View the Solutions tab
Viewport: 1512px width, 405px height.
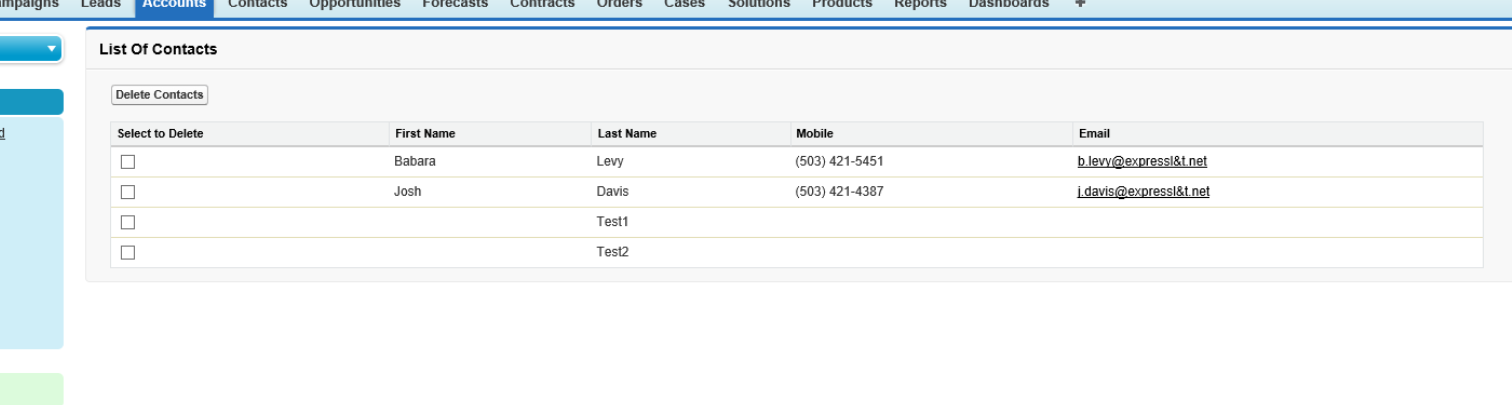(758, 5)
